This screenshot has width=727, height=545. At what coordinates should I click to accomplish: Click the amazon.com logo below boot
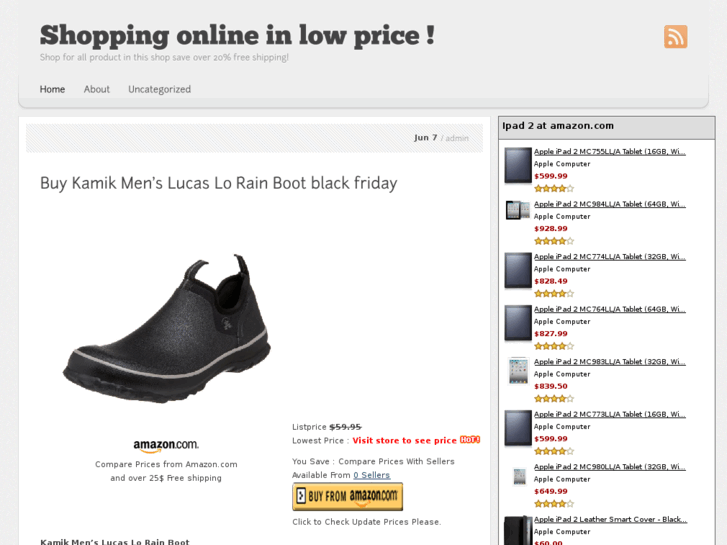point(166,446)
